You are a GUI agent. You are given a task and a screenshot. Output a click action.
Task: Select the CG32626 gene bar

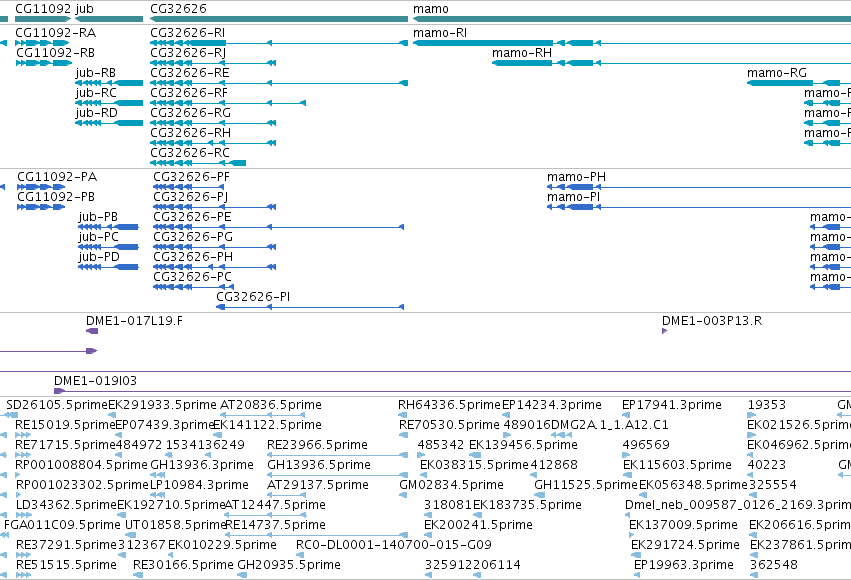tap(279, 19)
